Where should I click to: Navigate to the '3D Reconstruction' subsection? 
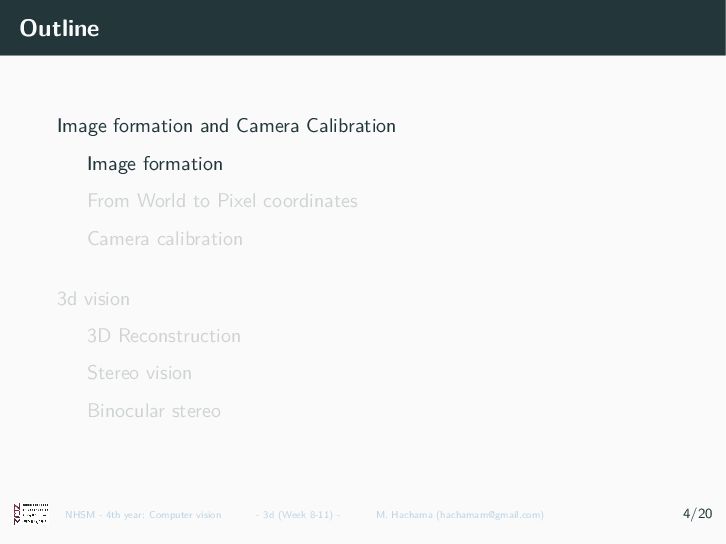pos(164,336)
